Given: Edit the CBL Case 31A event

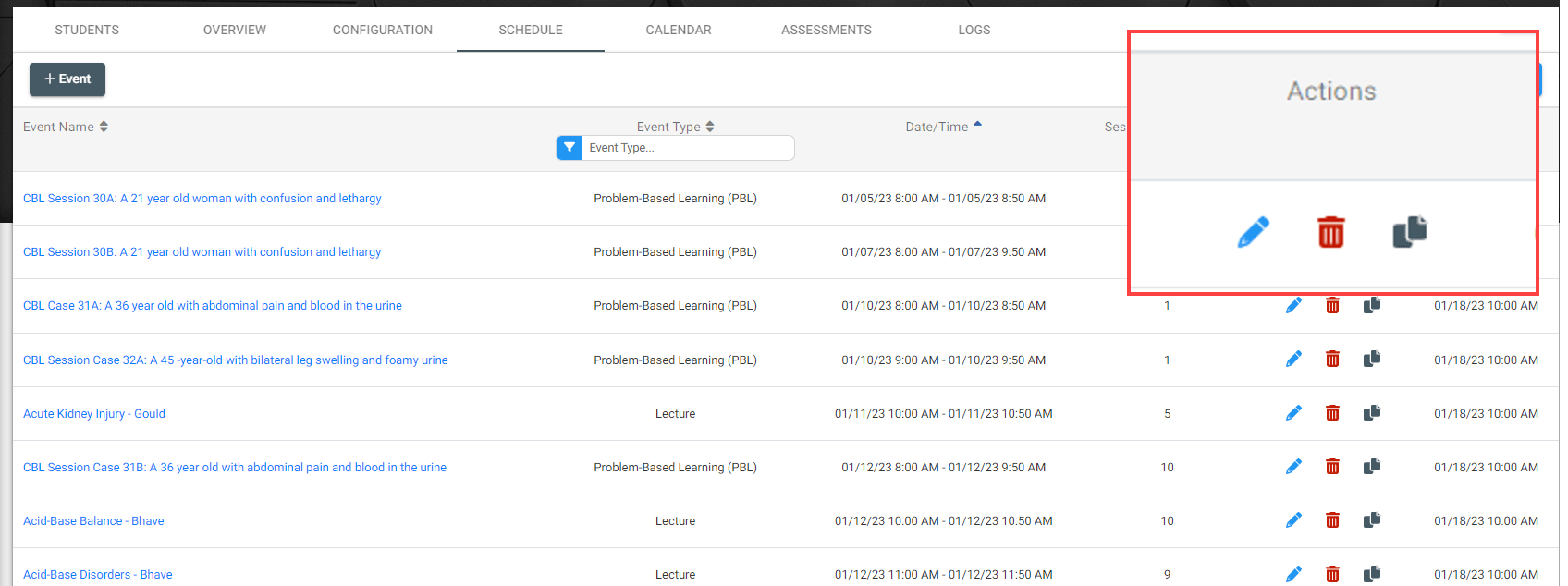Looking at the screenshot, I should point(1293,305).
